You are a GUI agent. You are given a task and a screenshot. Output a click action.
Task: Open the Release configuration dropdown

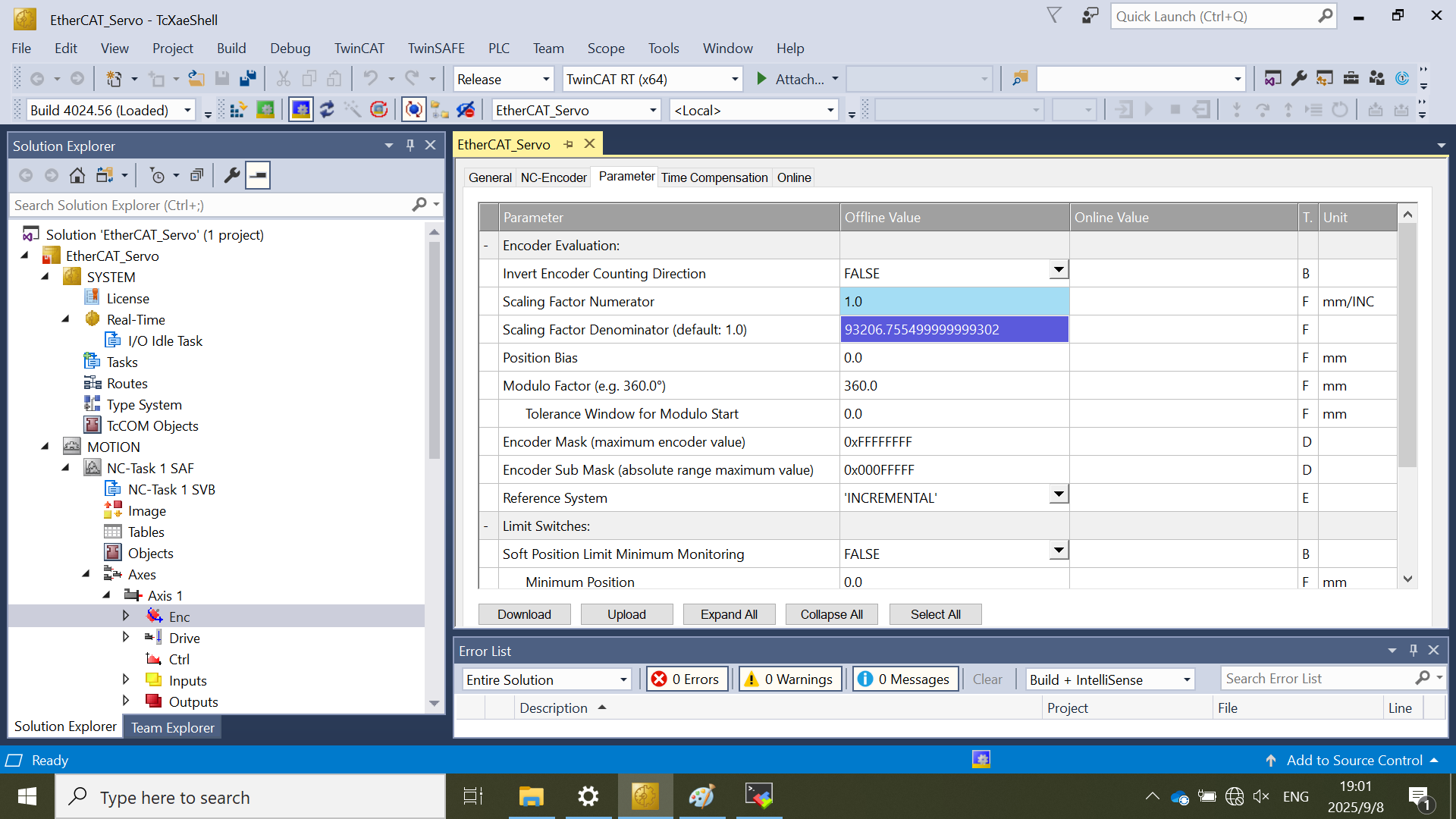pyautogui.click(x=546, y=80)
